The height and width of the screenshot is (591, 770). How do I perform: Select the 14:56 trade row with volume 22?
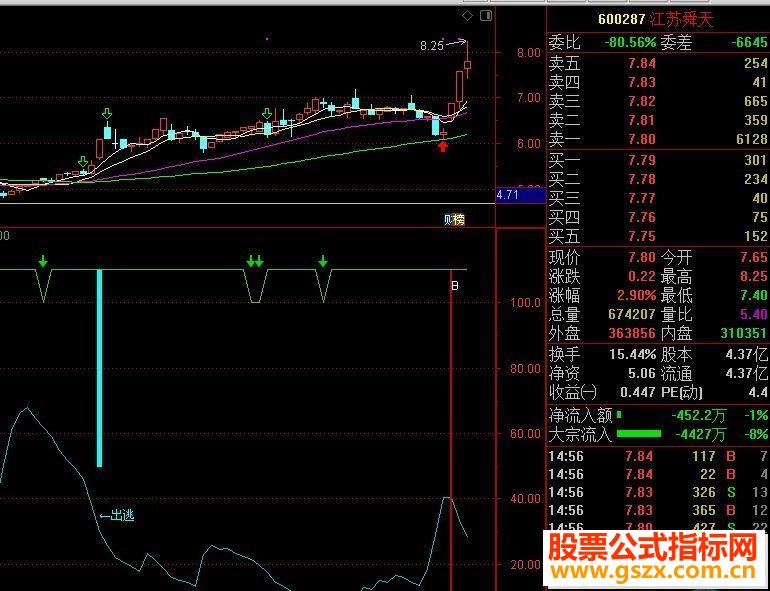[658, 475]
